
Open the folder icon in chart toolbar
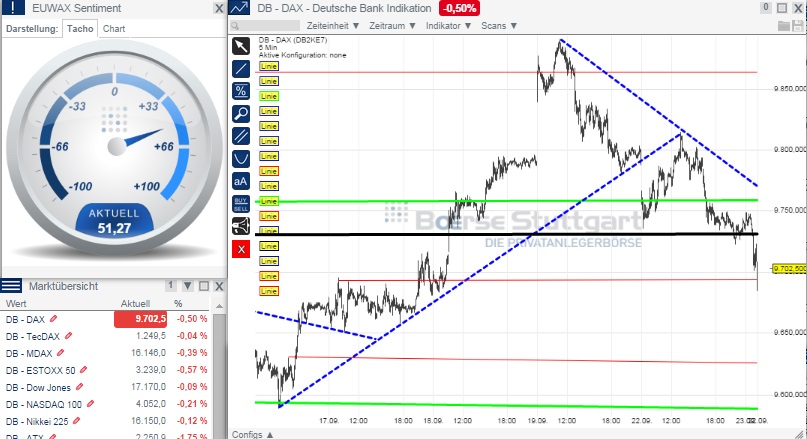pyautogui.click(x=784, y=26)
